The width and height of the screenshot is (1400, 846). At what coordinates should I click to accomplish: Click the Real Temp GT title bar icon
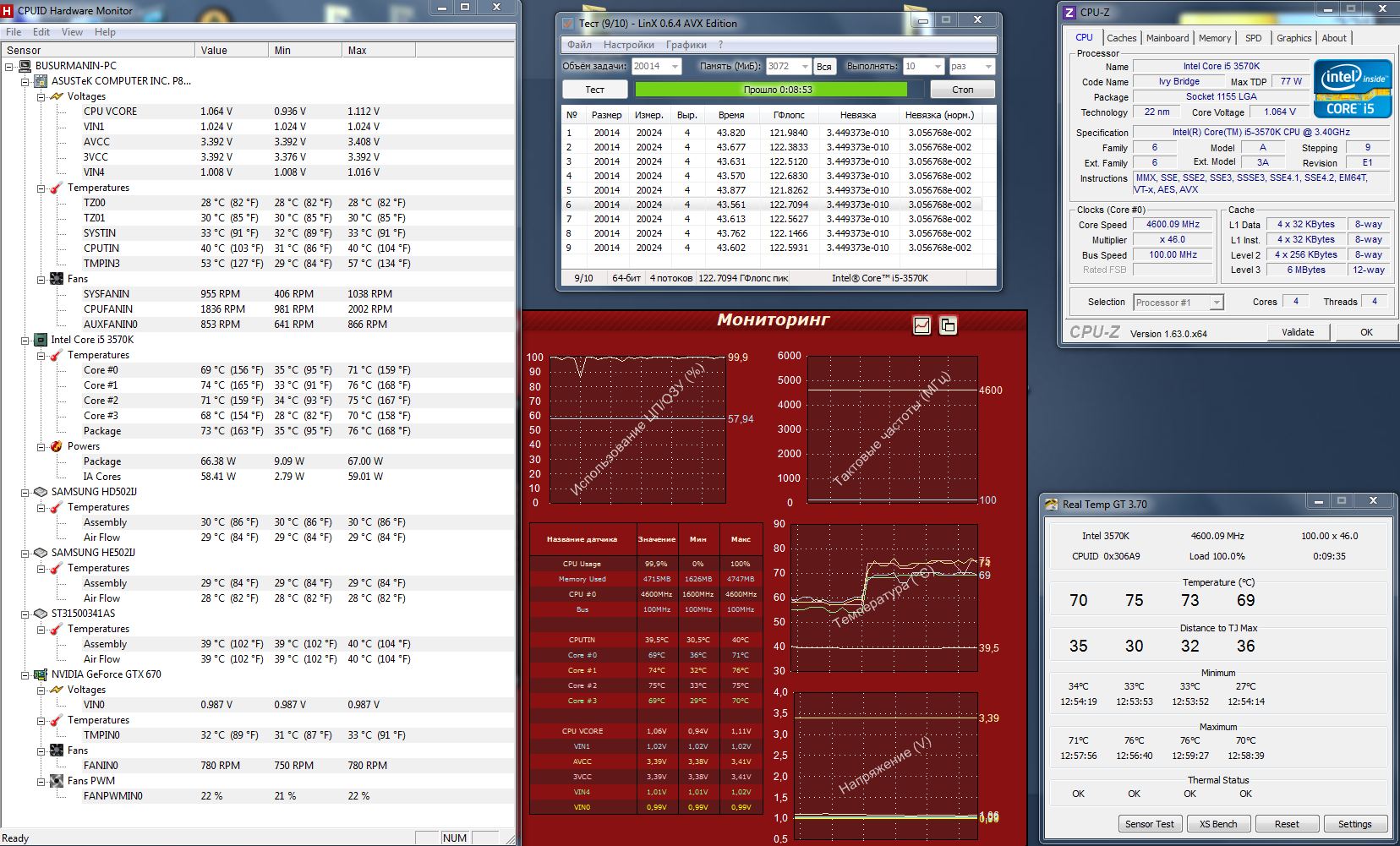(x=1052, y=505)
